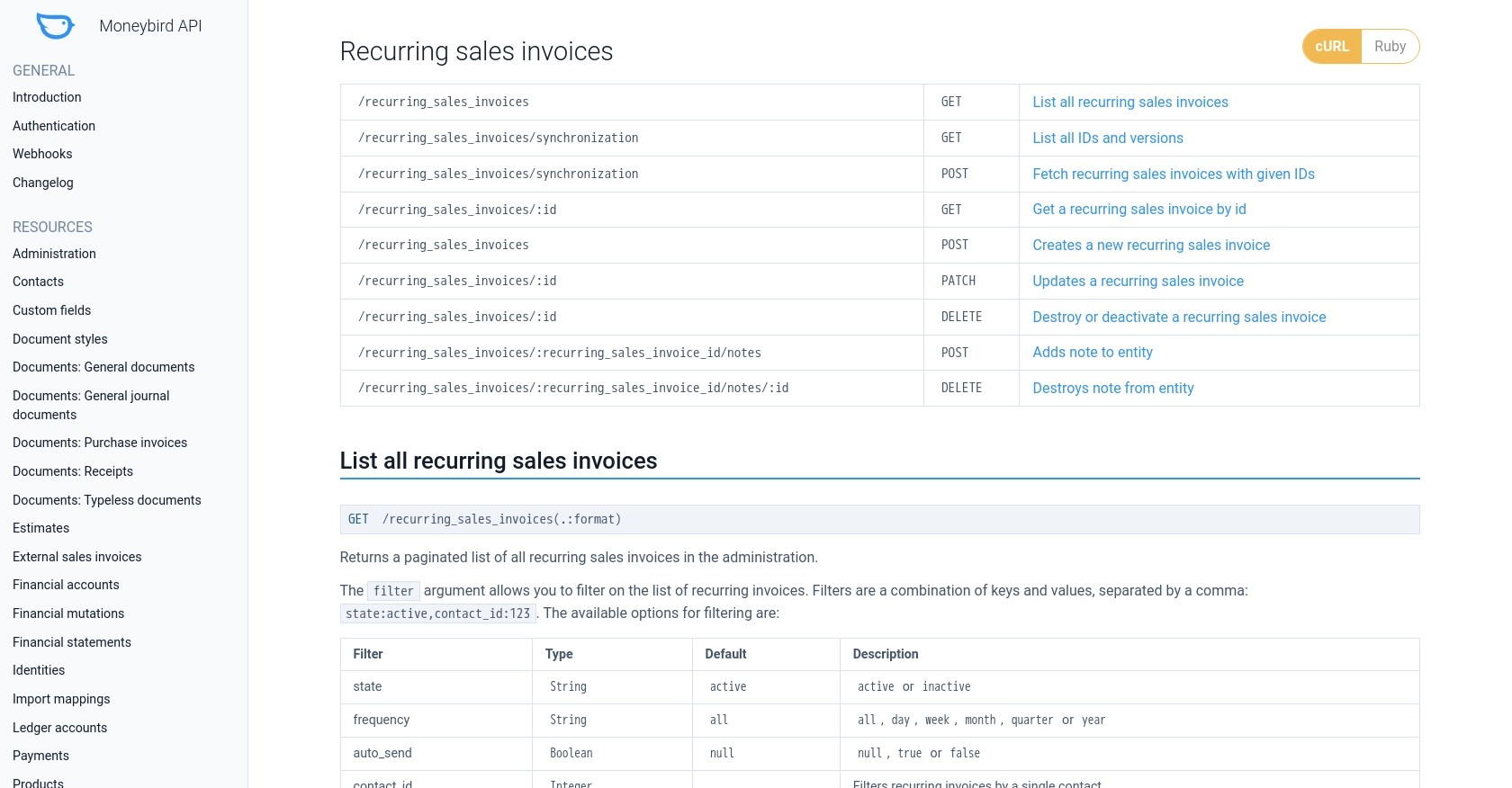Screen dimensions: 1512x788
Task: Click the 'state:active,contact_id:123' example code
Action: coord(438,613)
